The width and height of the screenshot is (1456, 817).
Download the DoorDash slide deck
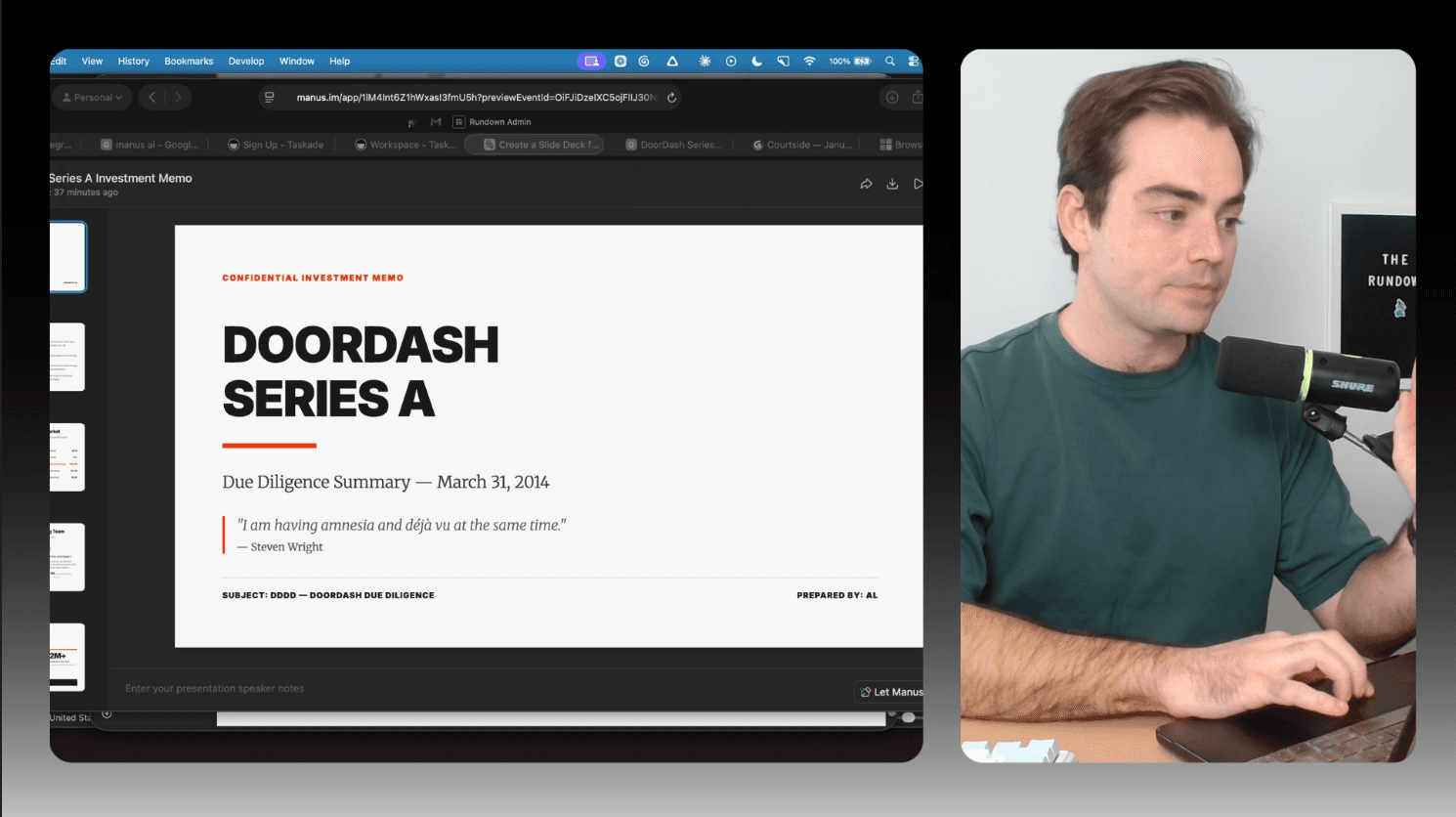pos(891,183)
